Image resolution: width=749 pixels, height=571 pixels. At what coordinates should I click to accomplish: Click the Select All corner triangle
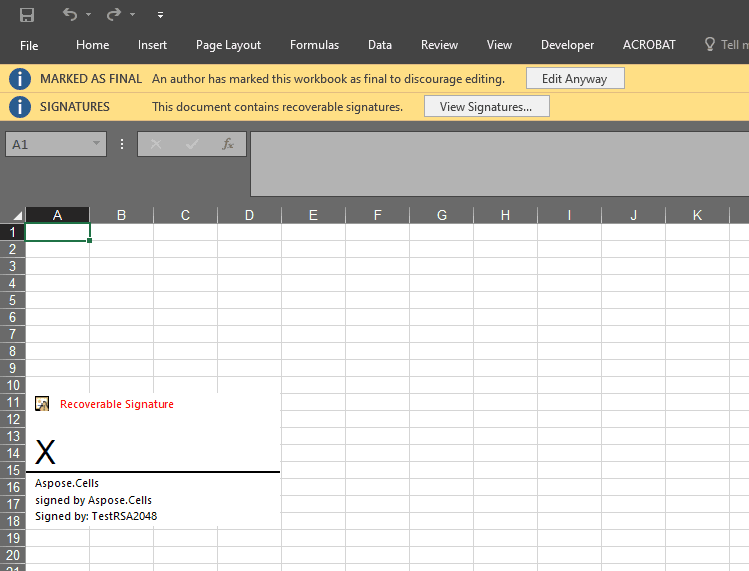(17, 215)
